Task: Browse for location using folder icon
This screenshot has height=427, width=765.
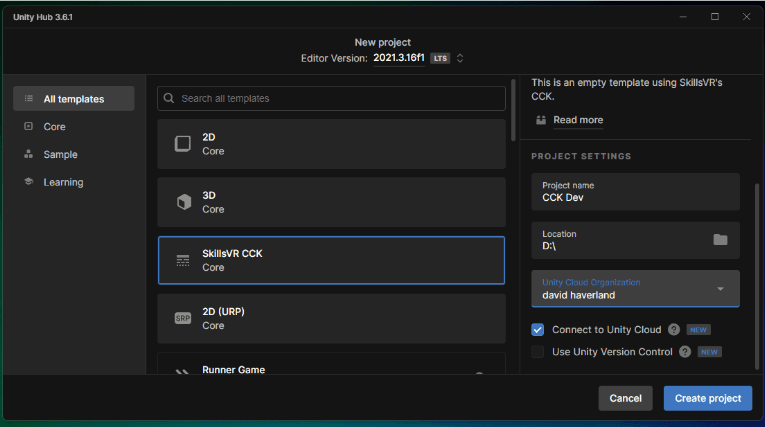Action: [720, 240]
